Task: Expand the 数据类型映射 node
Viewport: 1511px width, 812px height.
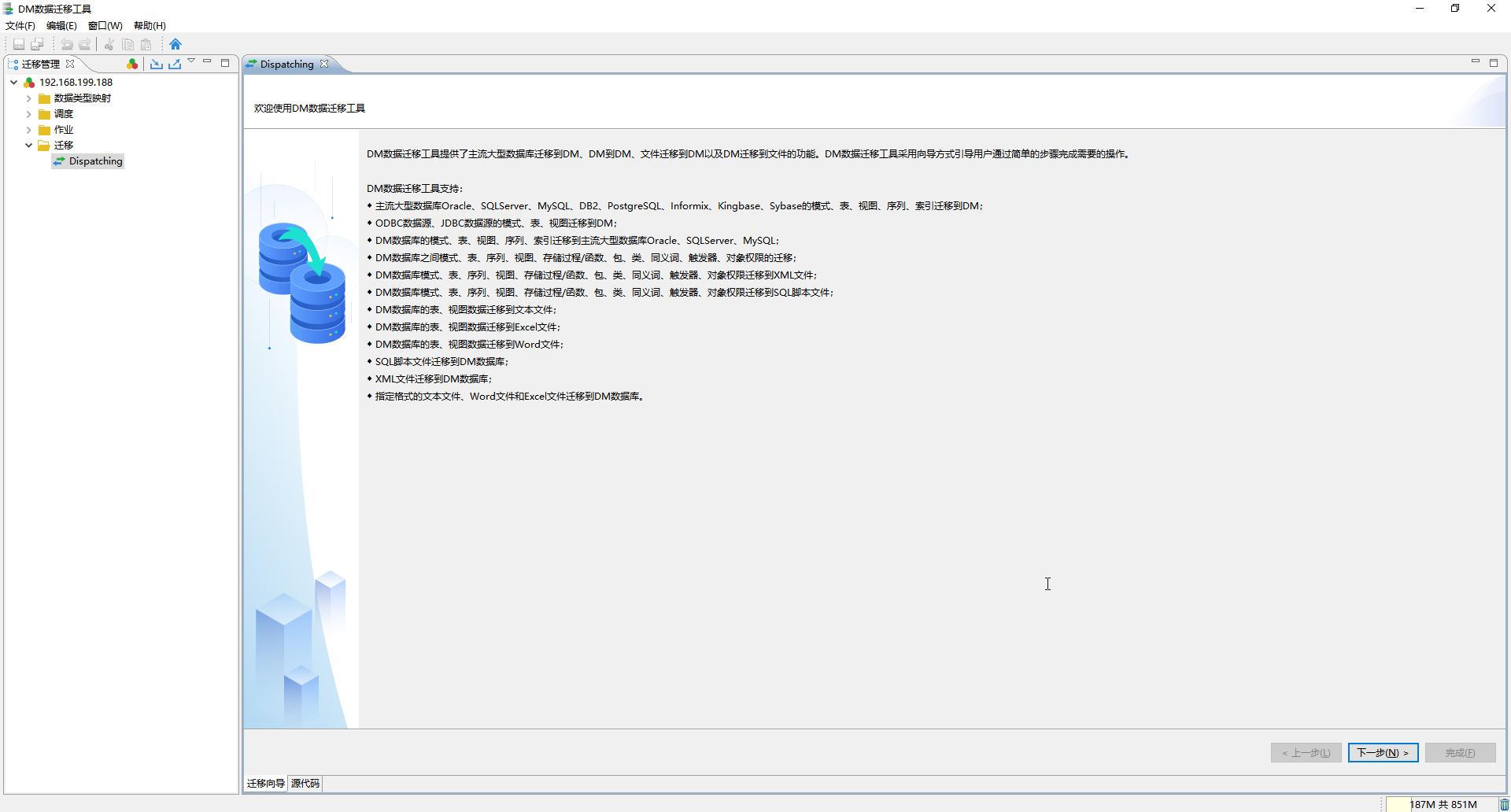Action: tap(29, 98)
